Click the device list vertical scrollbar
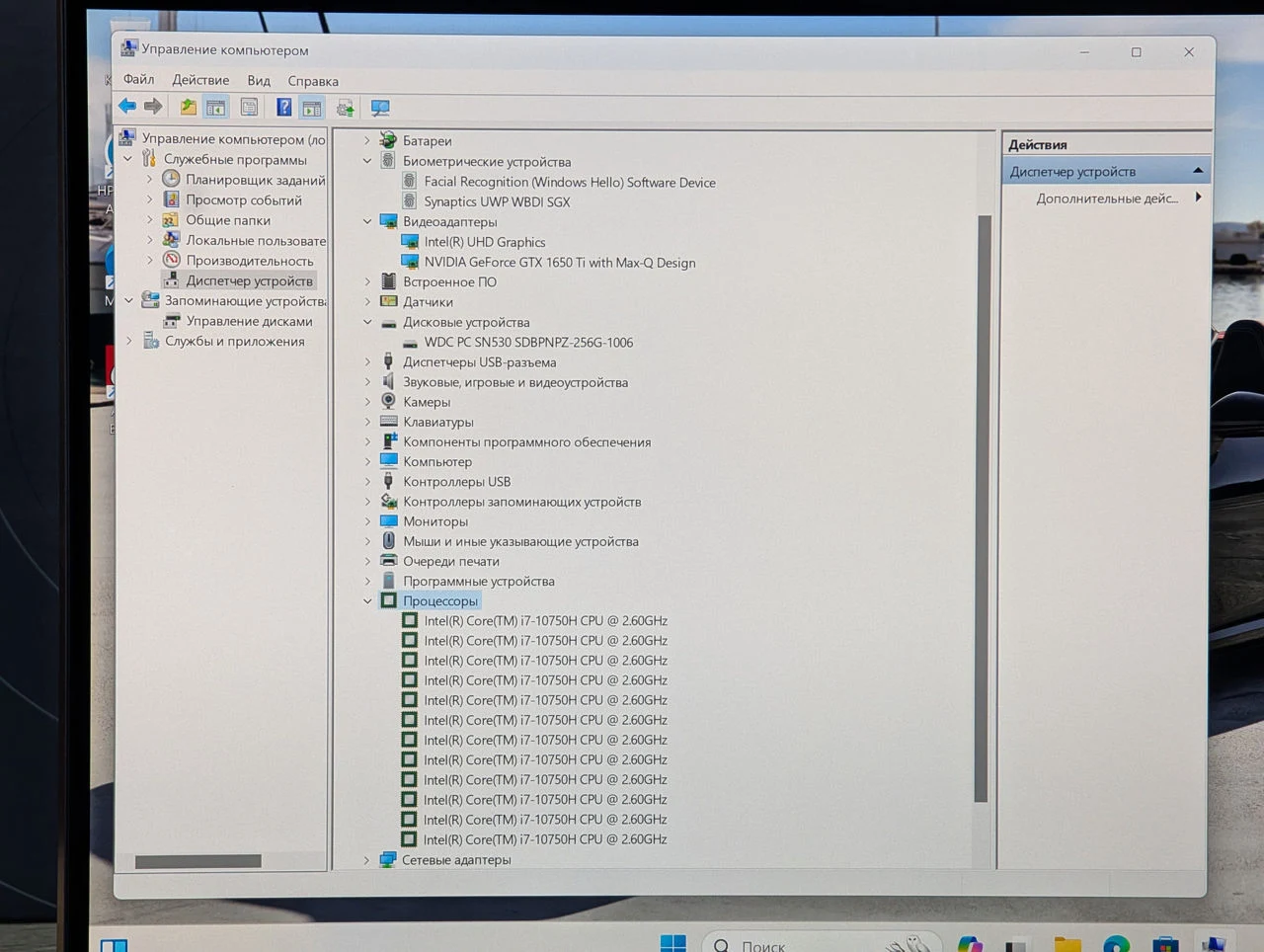 coord(982,509)
